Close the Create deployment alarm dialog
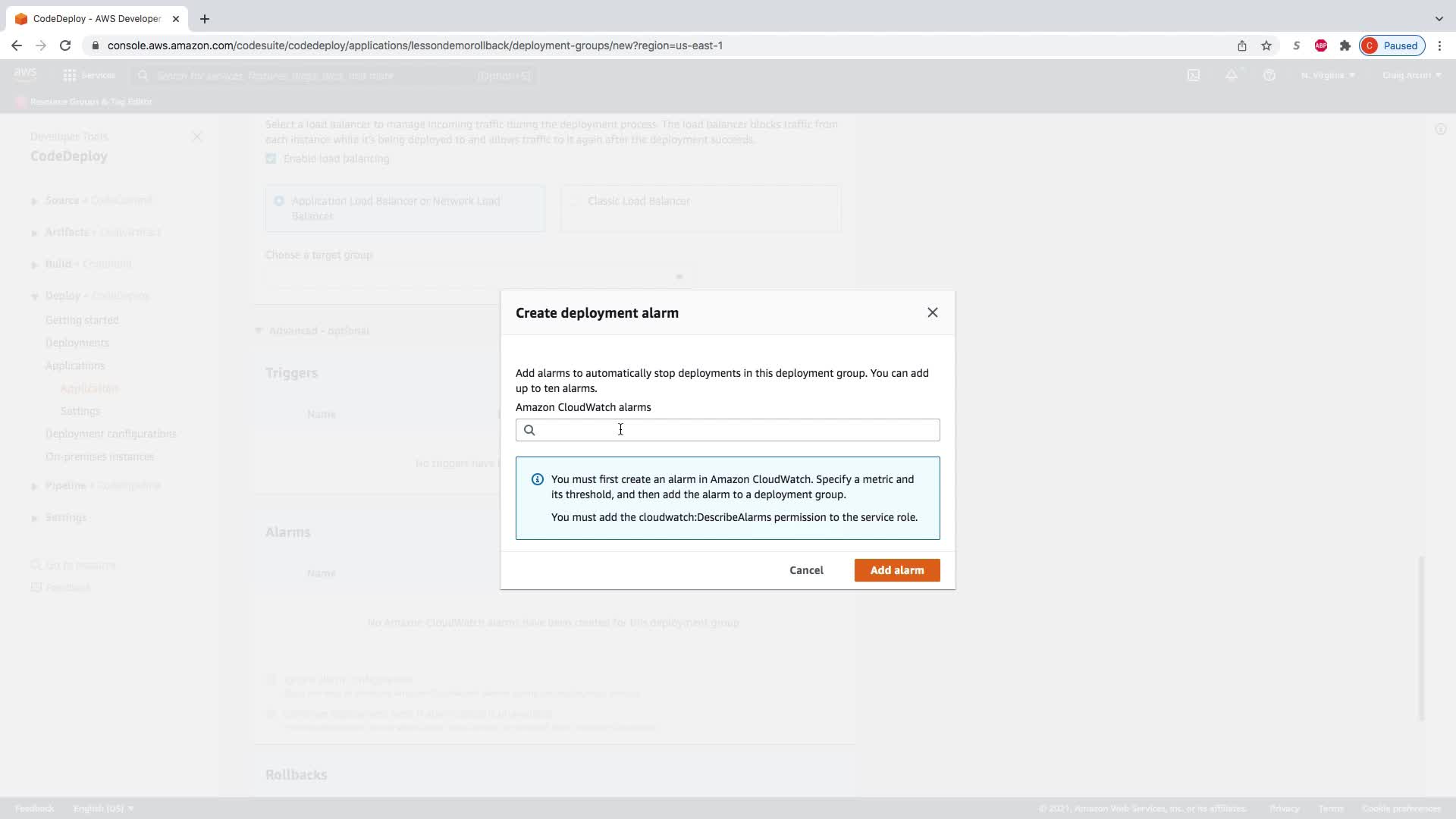Screen dimensions: 1456x819 point(932,312)
